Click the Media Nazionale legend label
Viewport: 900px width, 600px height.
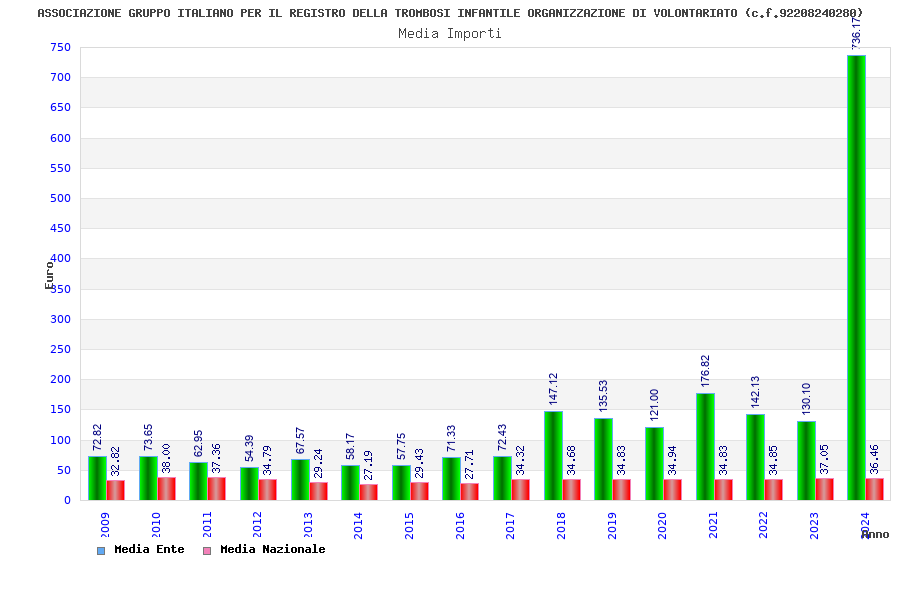coord(273,549)
